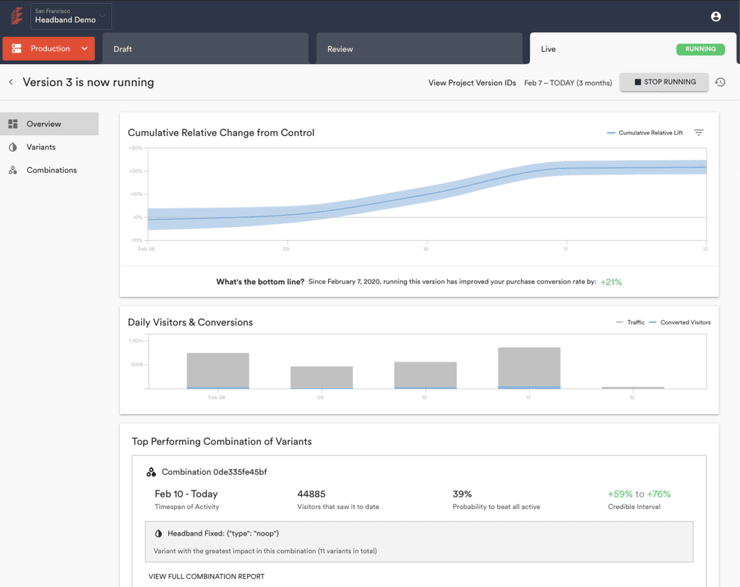Toggle Converted Visitors legend series

[x=680, y=322]
